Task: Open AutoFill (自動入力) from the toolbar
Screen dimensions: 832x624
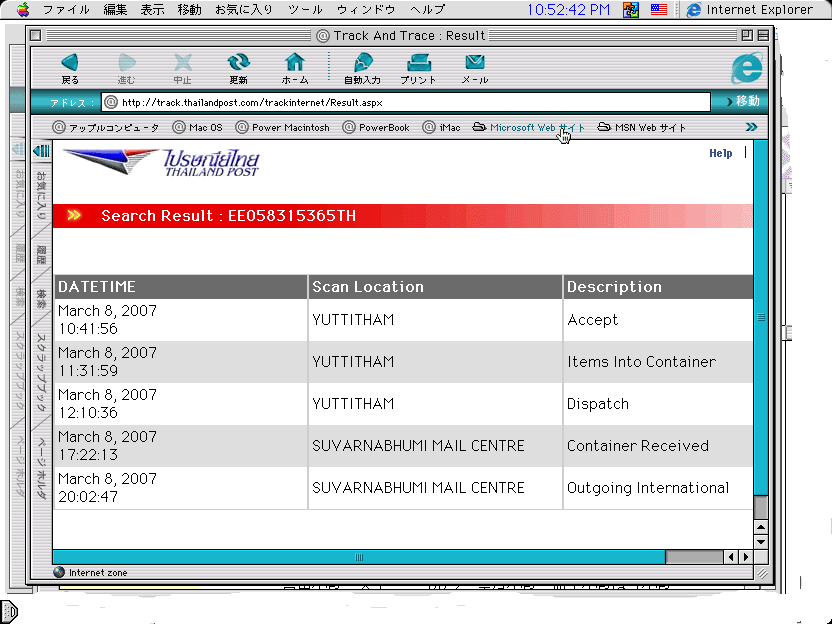Action: point(362,68)
